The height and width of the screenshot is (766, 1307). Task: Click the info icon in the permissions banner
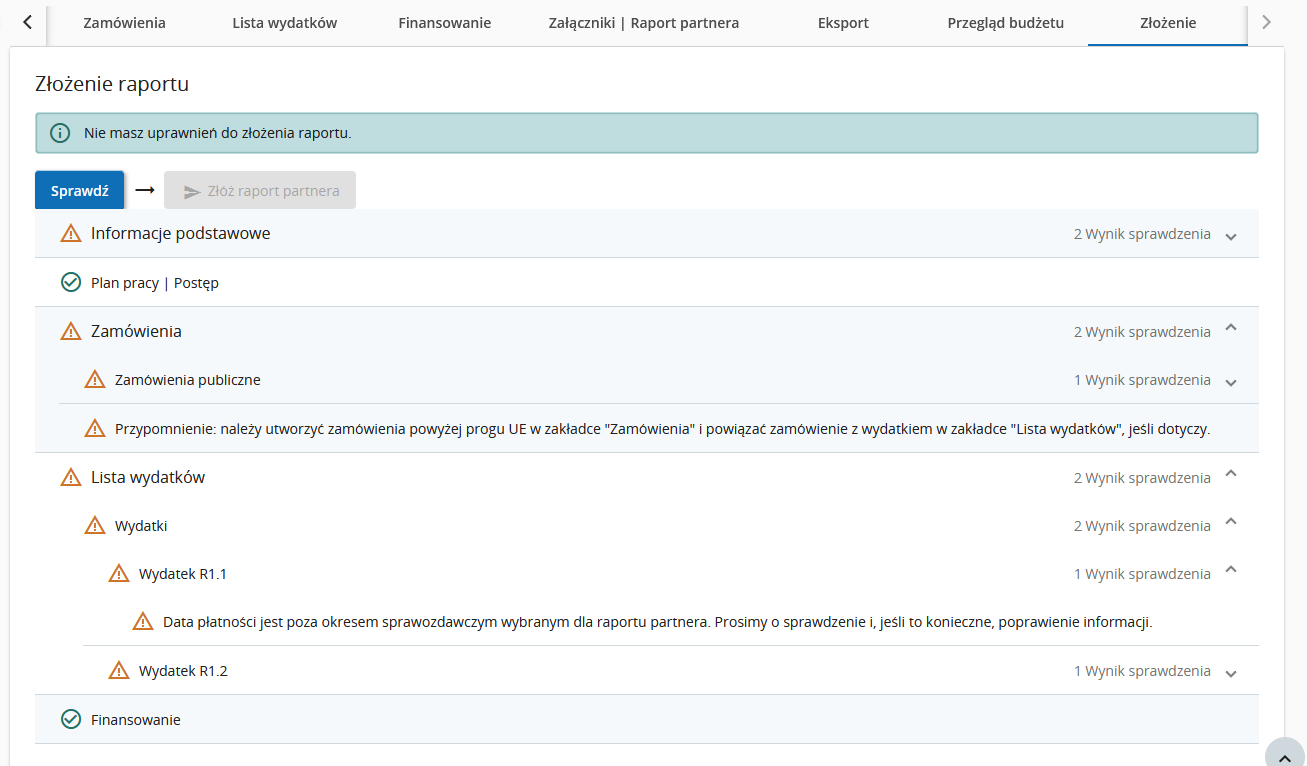[61, 133]
